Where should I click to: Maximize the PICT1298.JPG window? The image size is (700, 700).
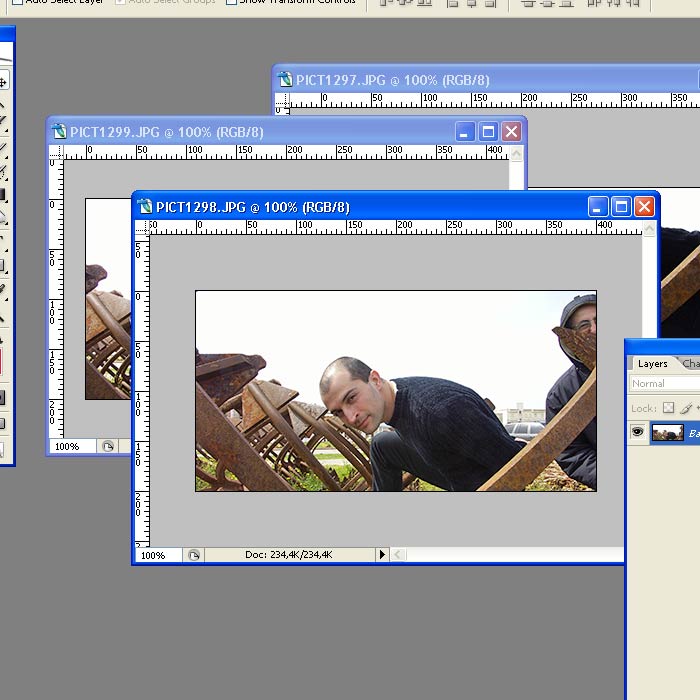(x=621, y=207)
